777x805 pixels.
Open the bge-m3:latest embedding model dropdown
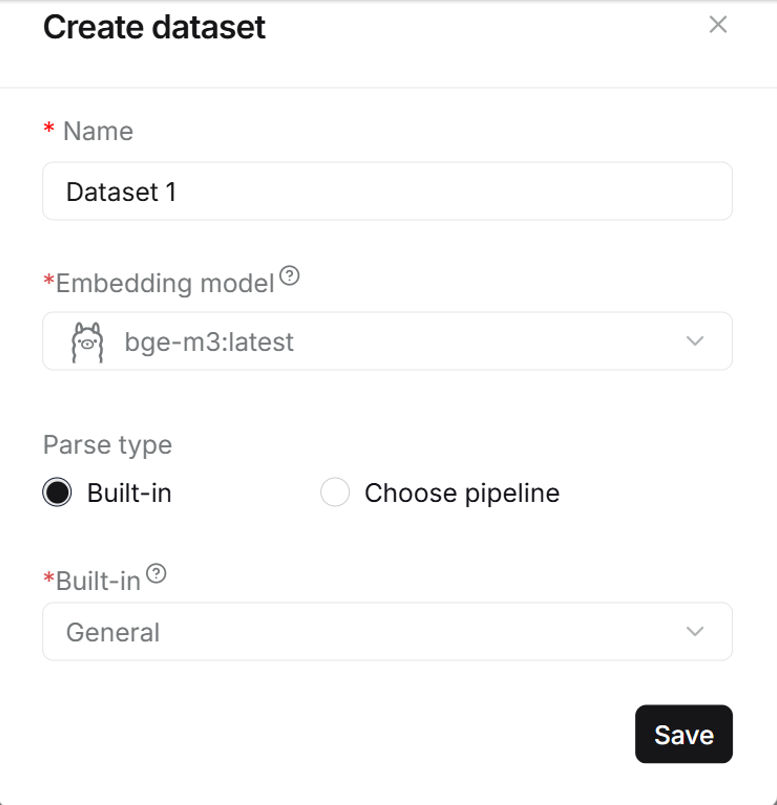click(x=387, y=342)
